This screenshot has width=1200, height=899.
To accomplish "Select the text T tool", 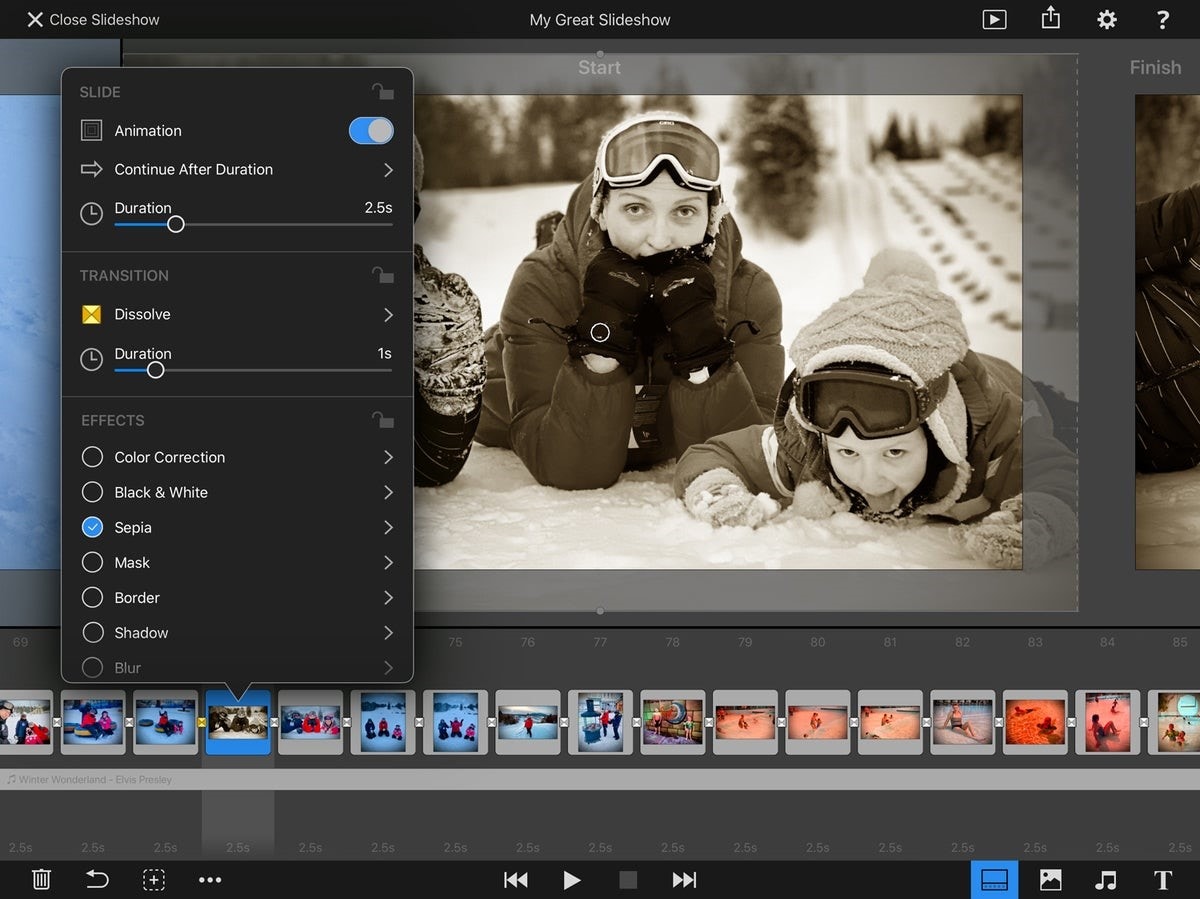I will (x=1162, y=880).
